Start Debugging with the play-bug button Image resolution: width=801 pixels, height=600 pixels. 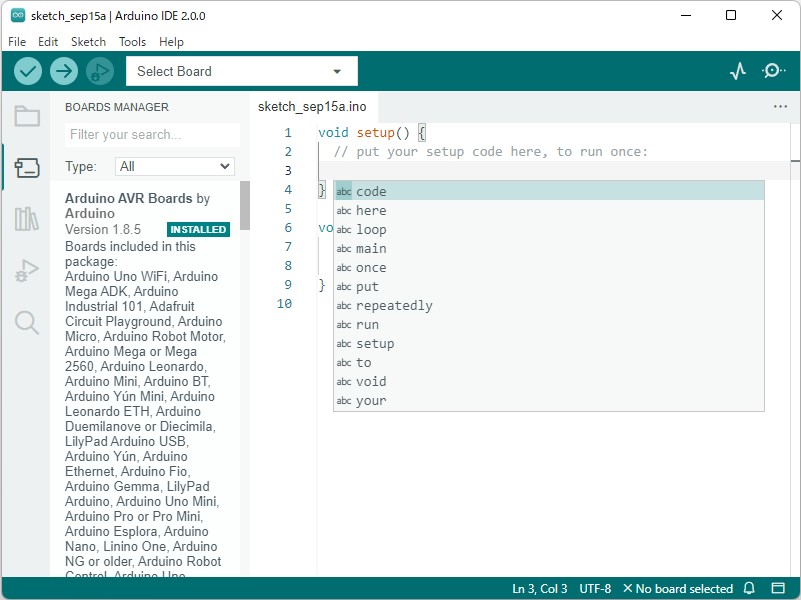[x=100, y=71]
